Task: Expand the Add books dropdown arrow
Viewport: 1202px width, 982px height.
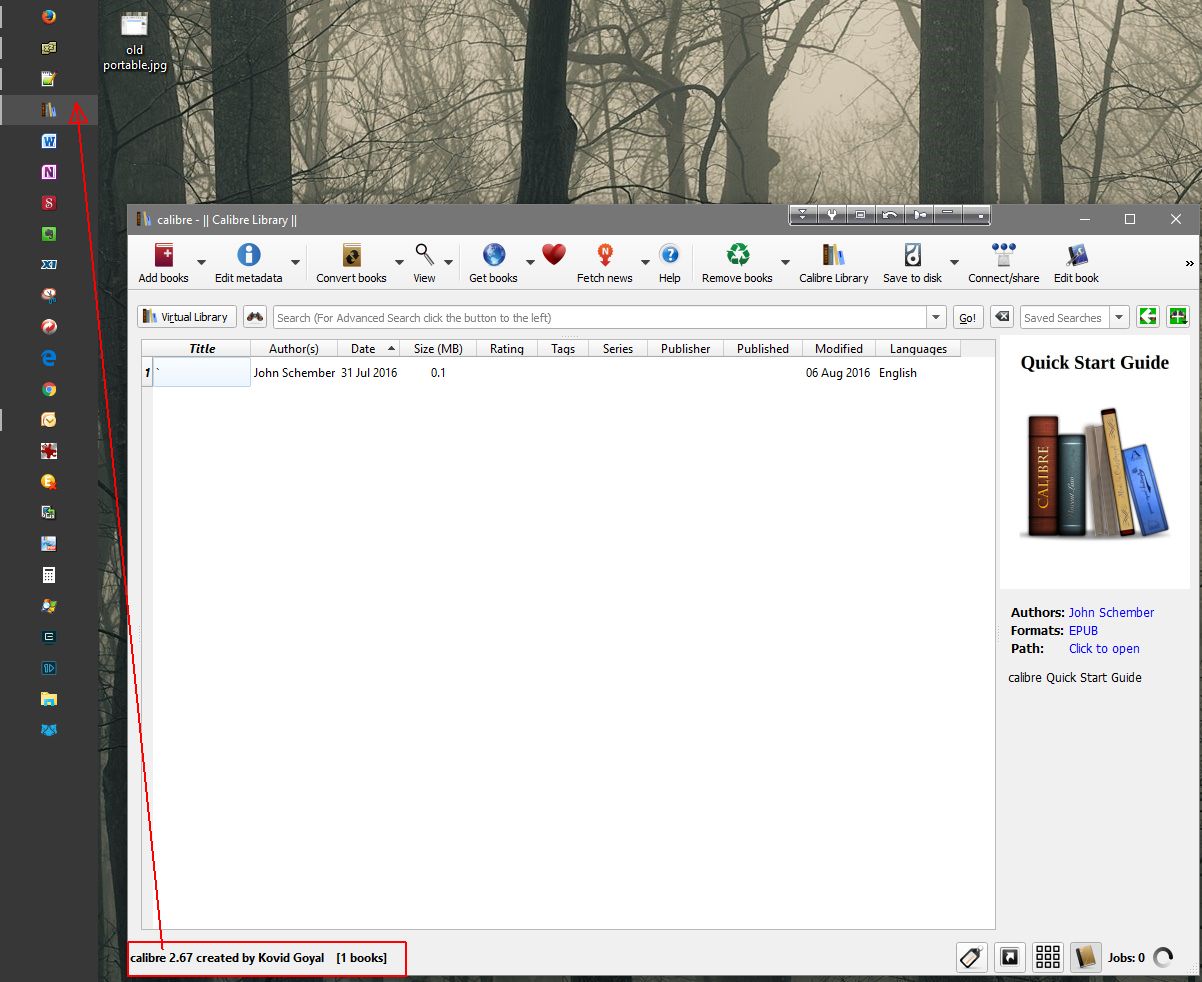Action: pos(201,263)
